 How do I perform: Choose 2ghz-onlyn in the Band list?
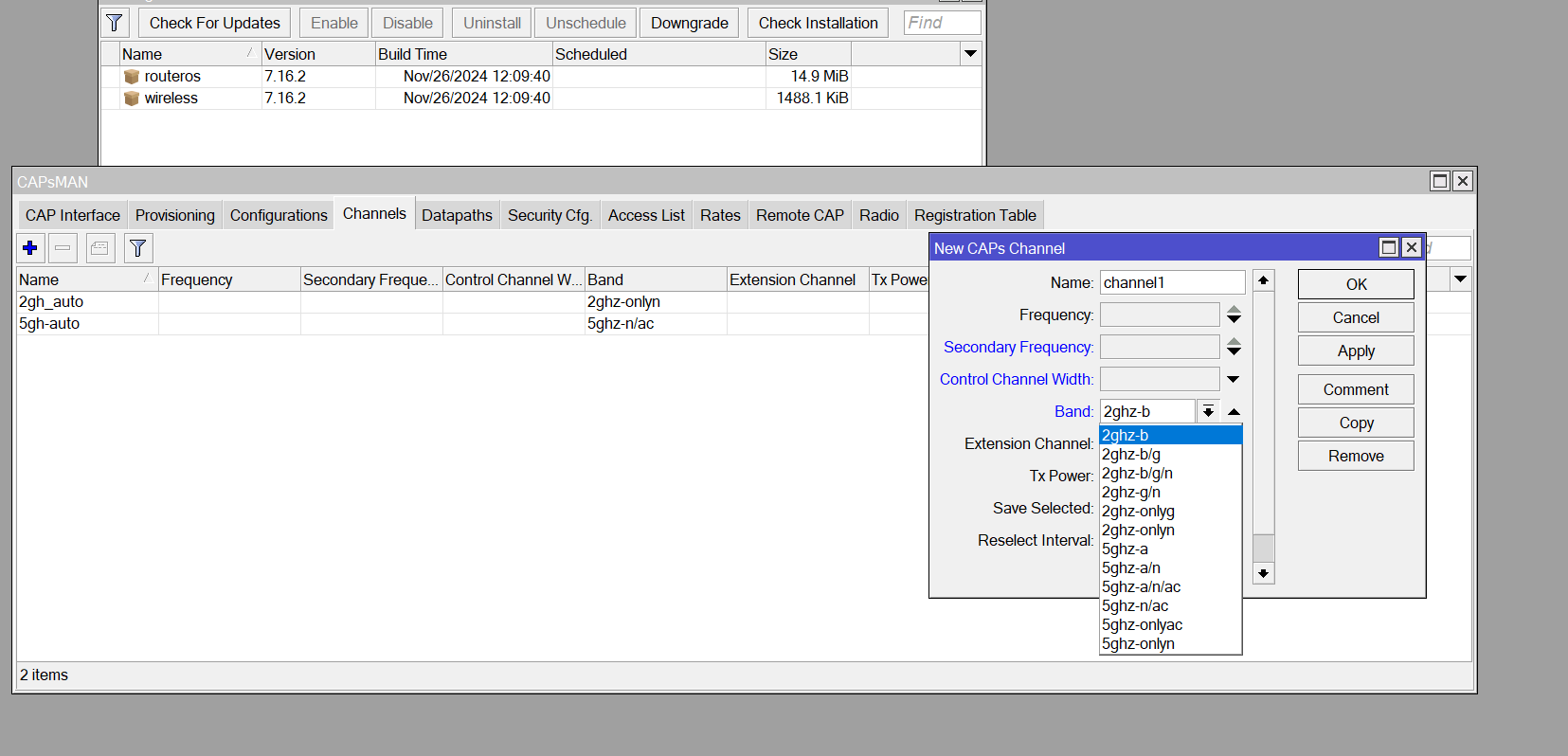(1170, 531)
